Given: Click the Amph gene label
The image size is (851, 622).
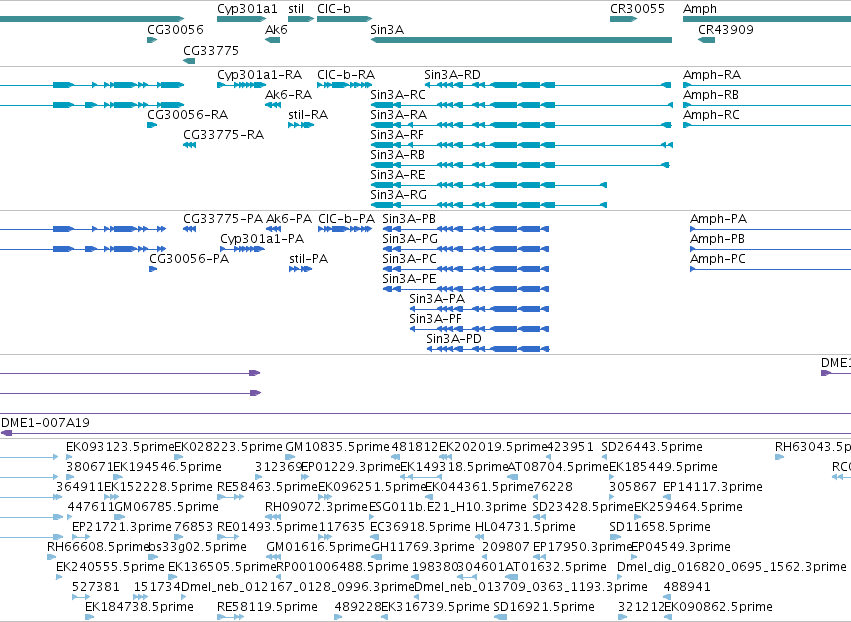Looking at the screenshot, I should point(700,9).
